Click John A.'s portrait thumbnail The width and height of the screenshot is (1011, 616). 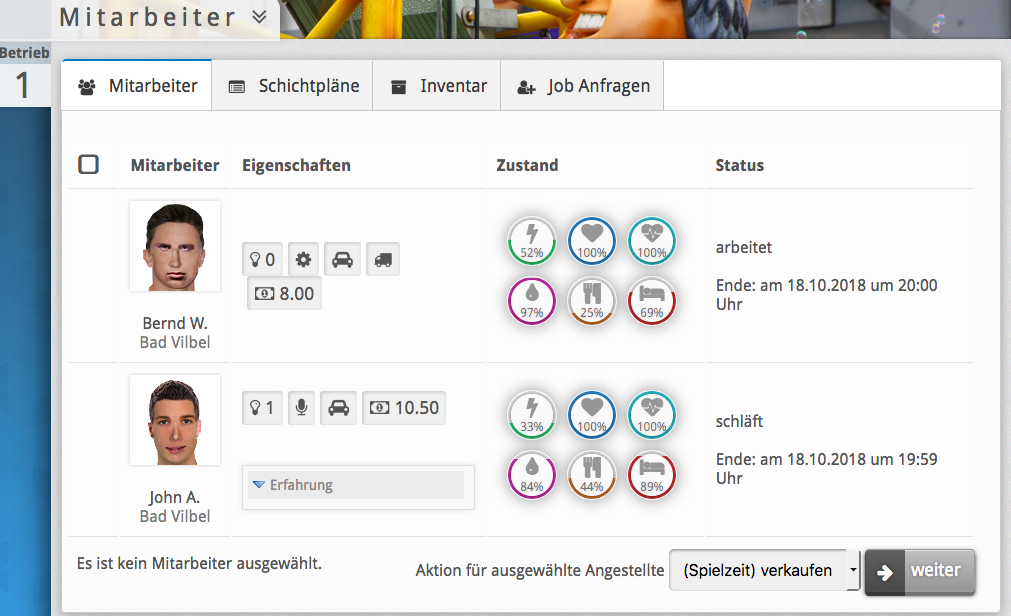175,420
